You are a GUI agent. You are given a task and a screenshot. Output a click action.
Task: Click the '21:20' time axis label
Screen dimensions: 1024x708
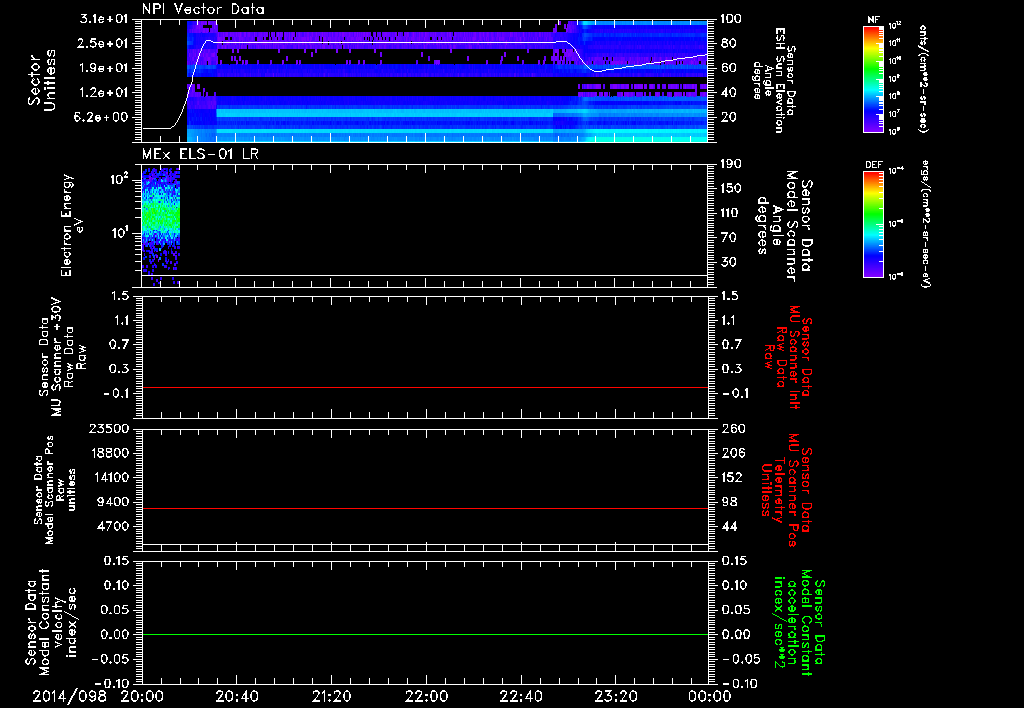click(x=331, y=697)
